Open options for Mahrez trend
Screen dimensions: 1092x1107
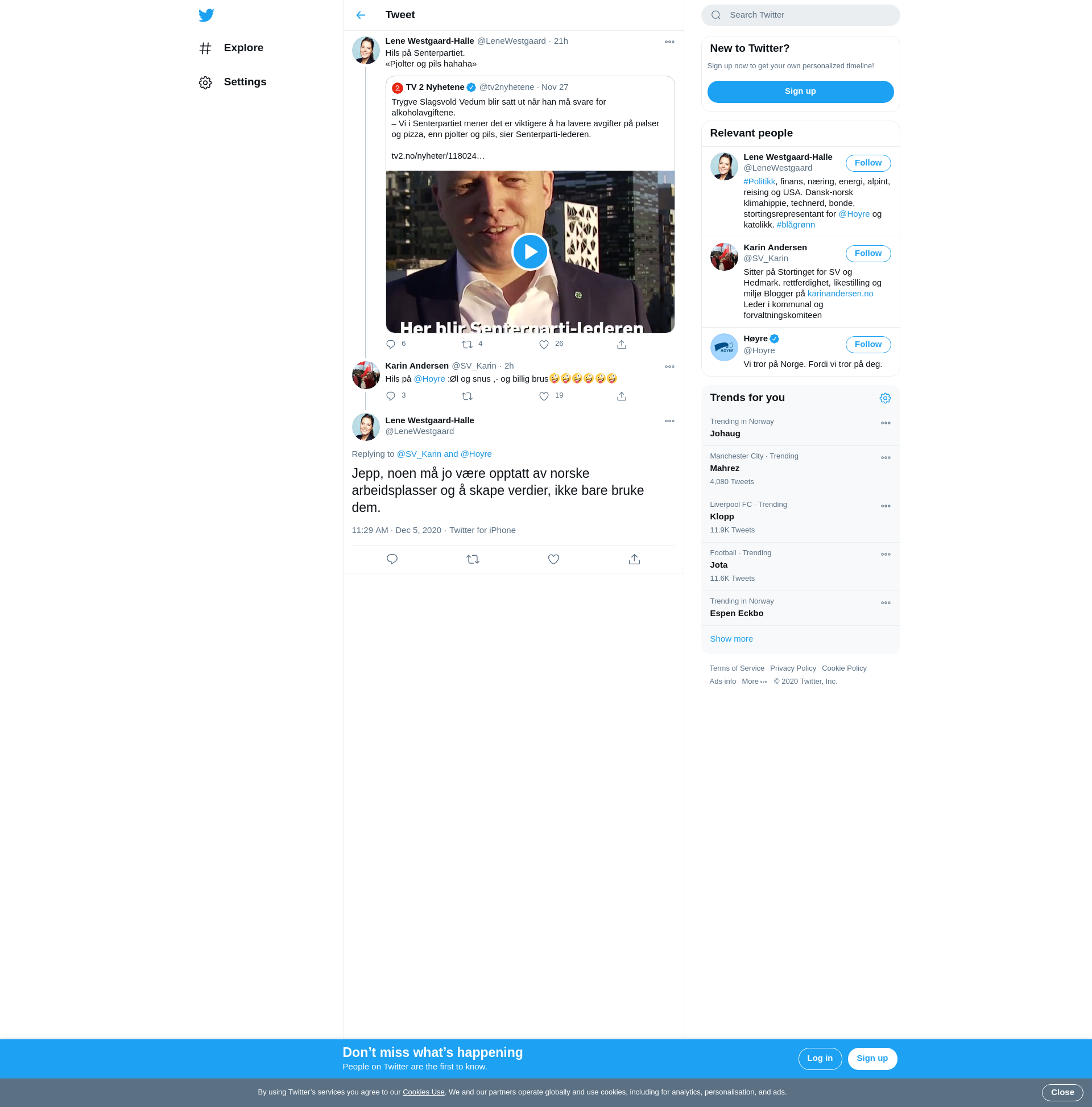[885, 458]
